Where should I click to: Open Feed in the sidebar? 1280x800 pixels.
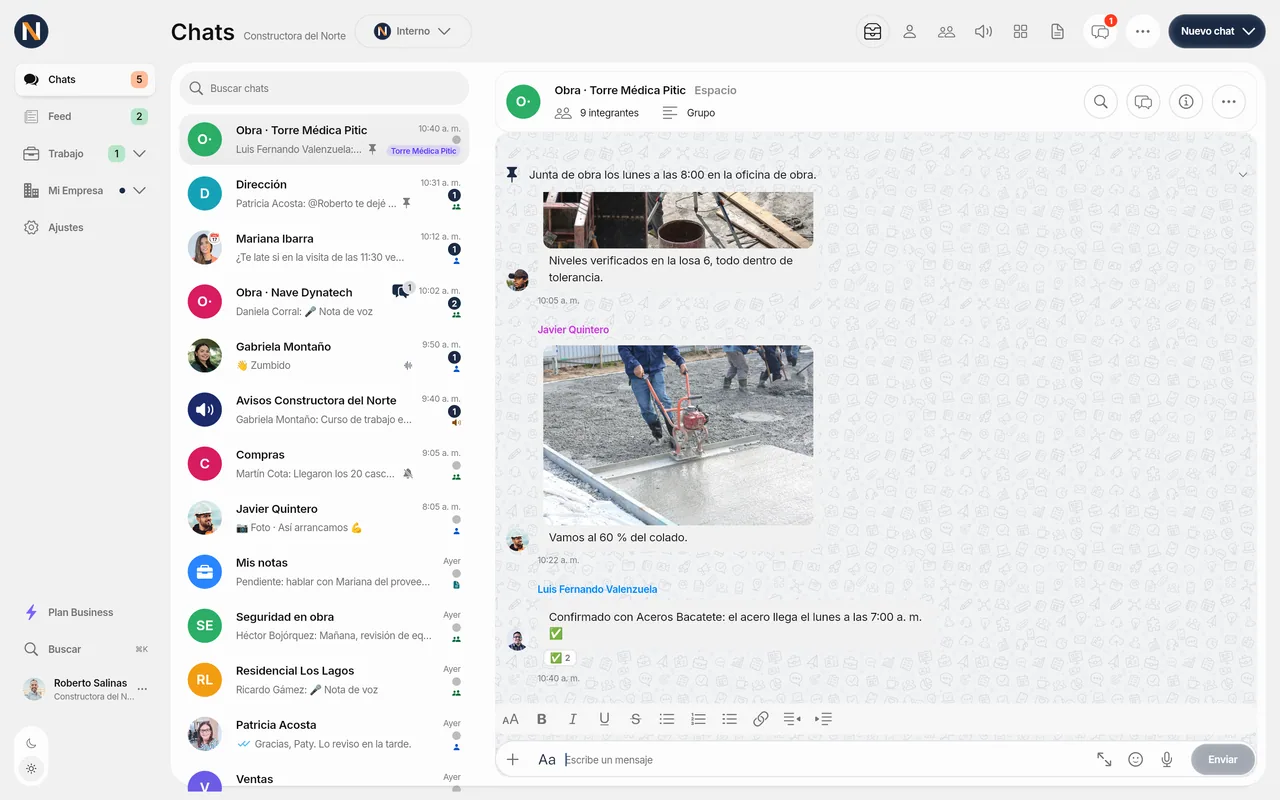pos(85,117)
